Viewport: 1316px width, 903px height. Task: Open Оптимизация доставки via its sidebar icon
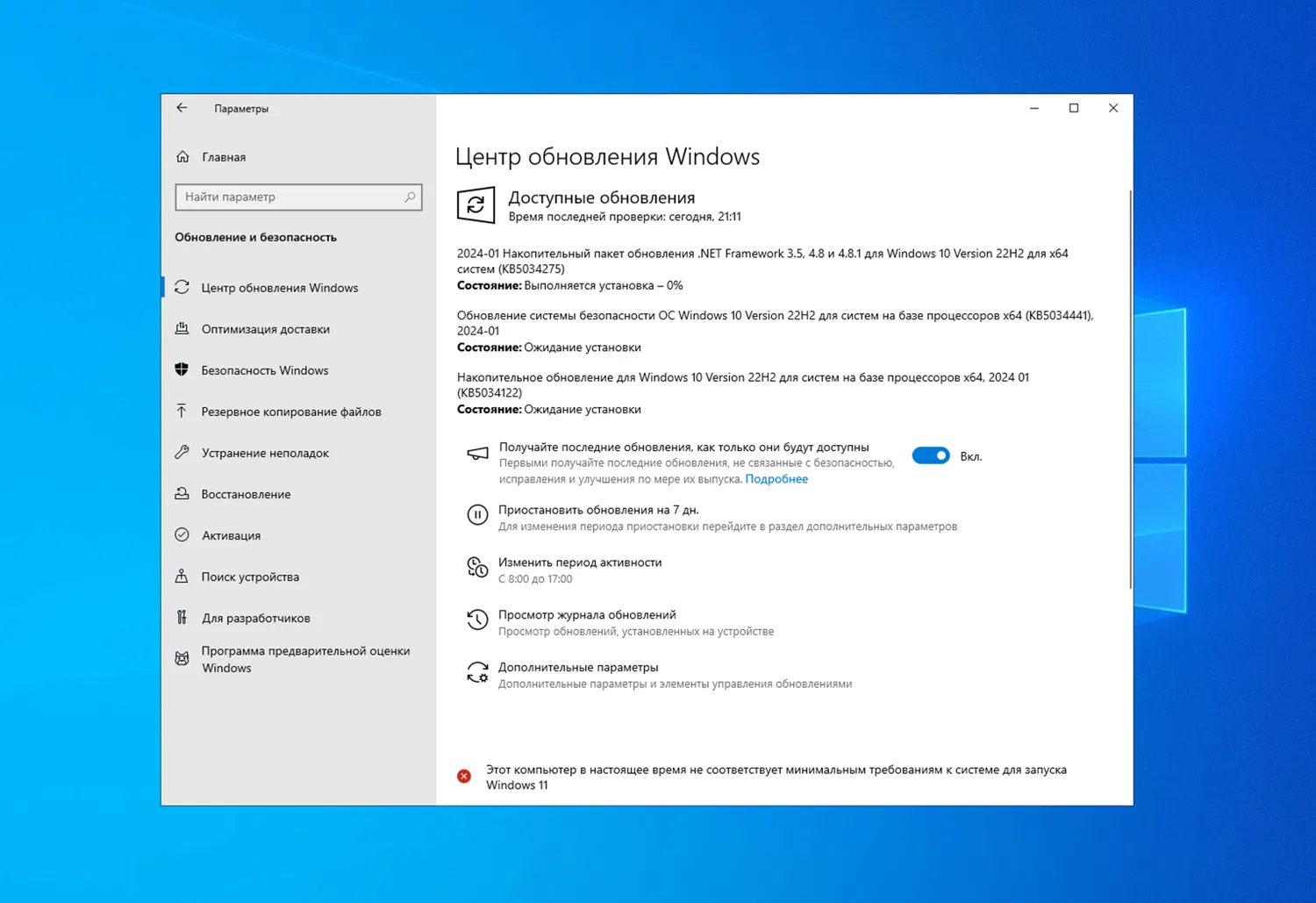[x=182, y=328]
